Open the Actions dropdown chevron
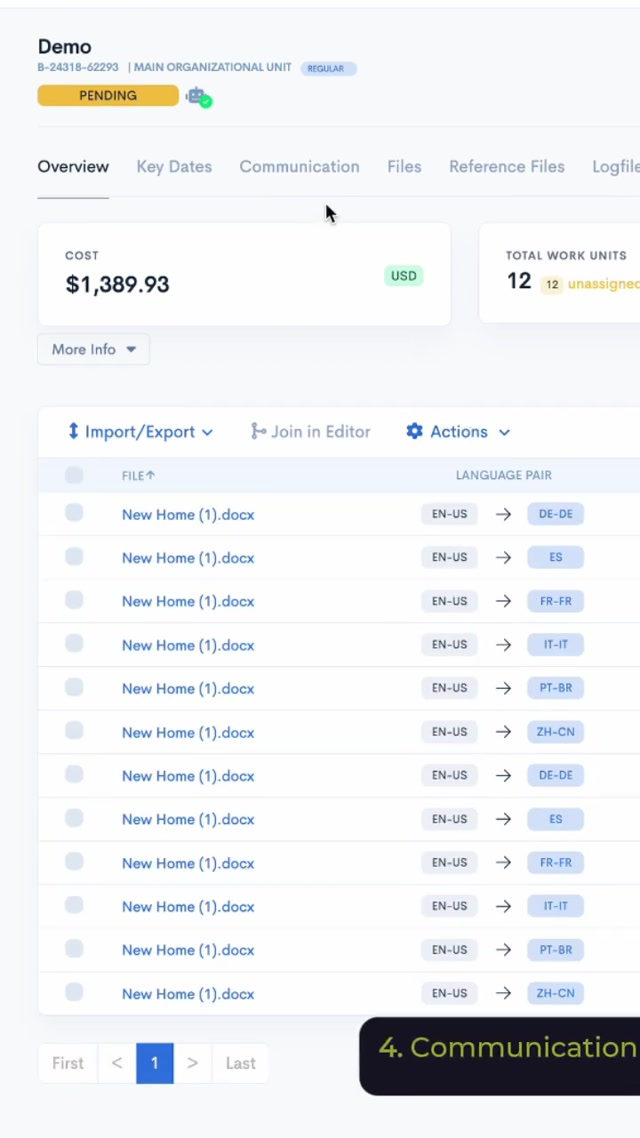This screenshot has width=640, height=1138. [504, 432]
